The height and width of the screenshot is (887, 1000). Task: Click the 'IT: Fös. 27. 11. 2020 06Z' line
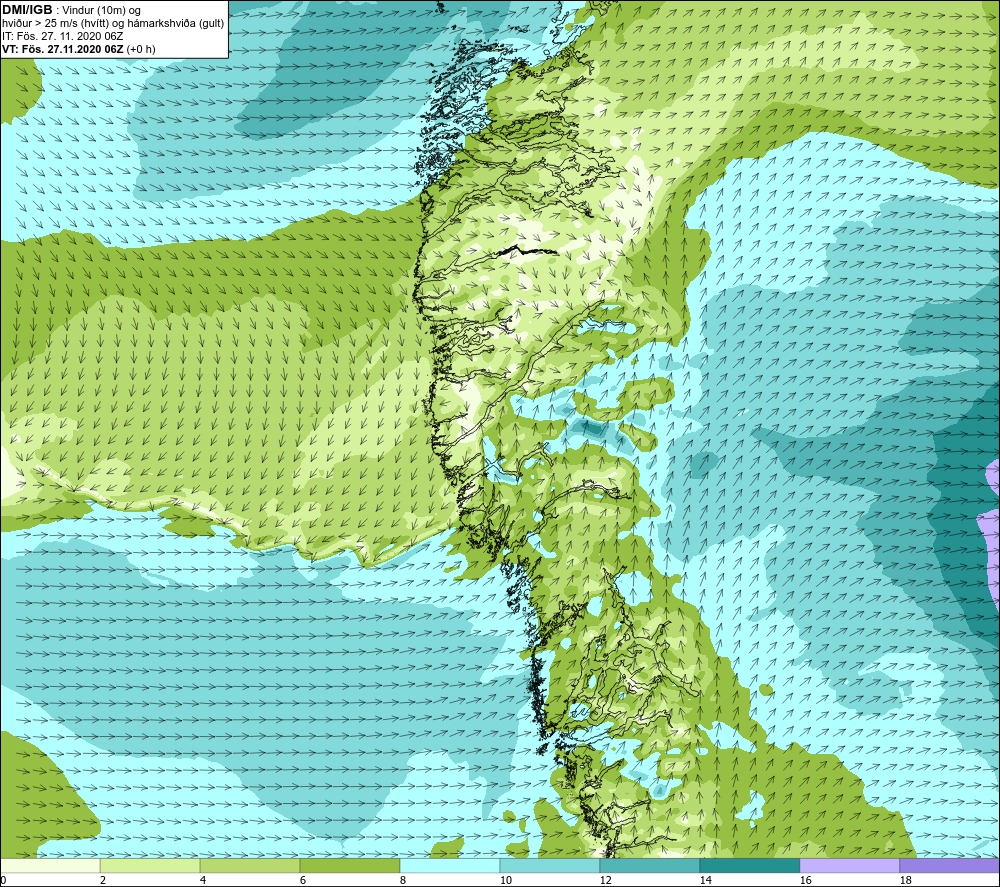(x=62, y=36)
